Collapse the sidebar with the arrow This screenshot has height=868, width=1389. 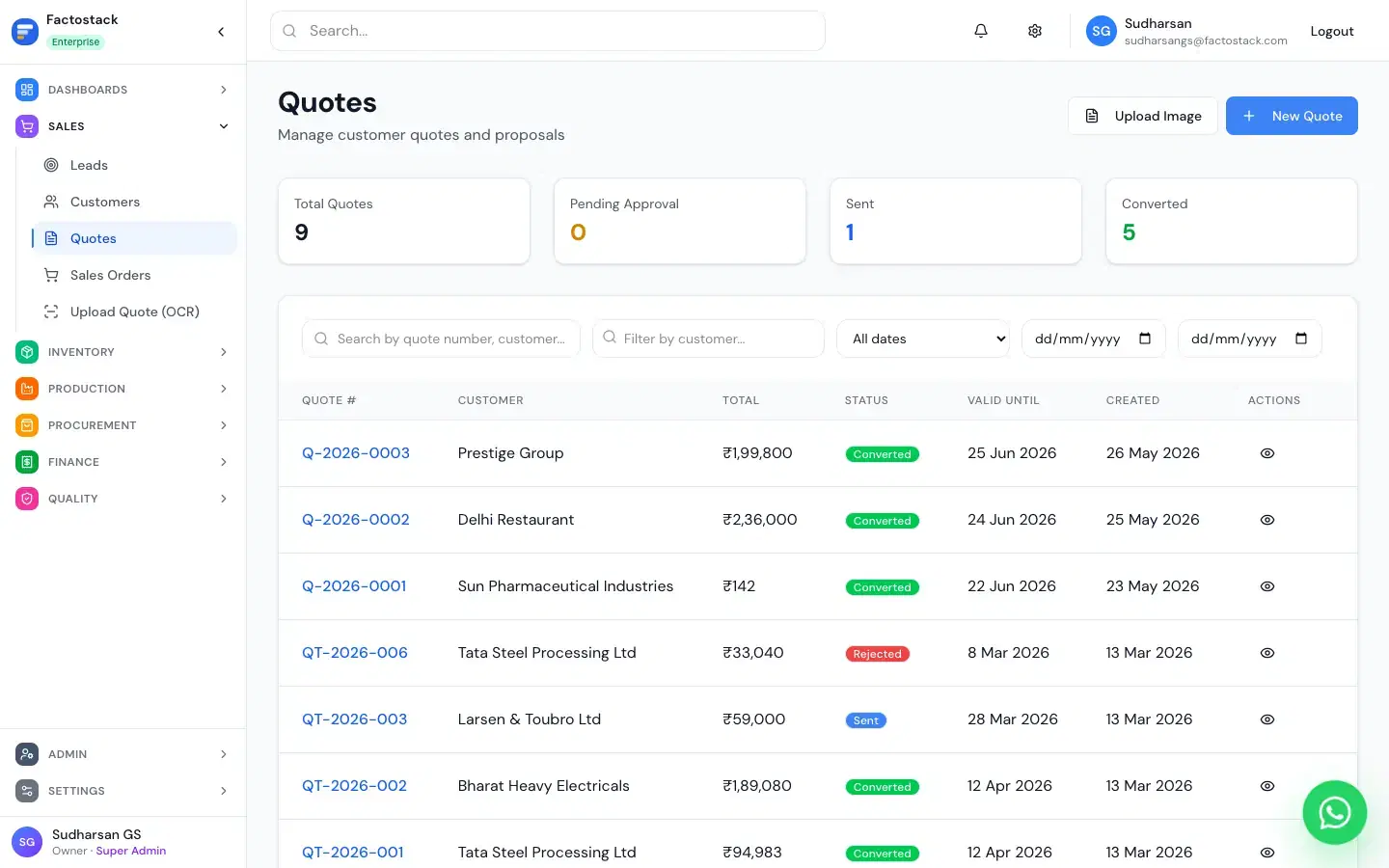coord(221,32)
